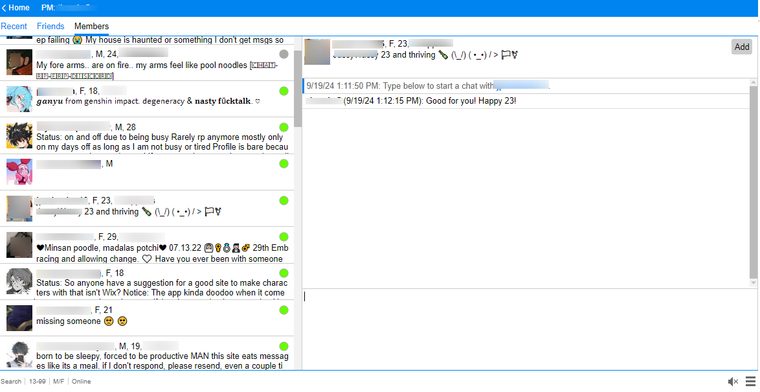The height and width of the screenshot is (392, 760).
Task: Click the Add button
Action: 742,47
